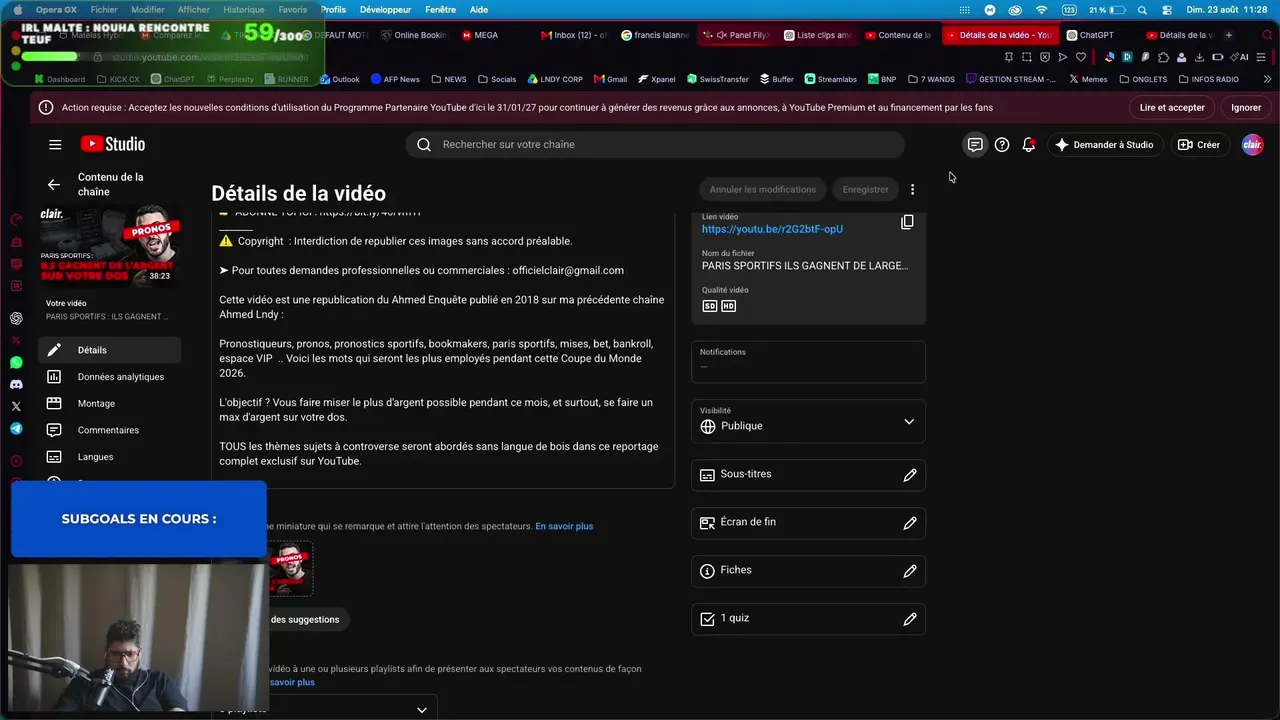Open the Aide menu
Image resolution: width=1280 pixels, height=720 pixels.
[479, 9]
